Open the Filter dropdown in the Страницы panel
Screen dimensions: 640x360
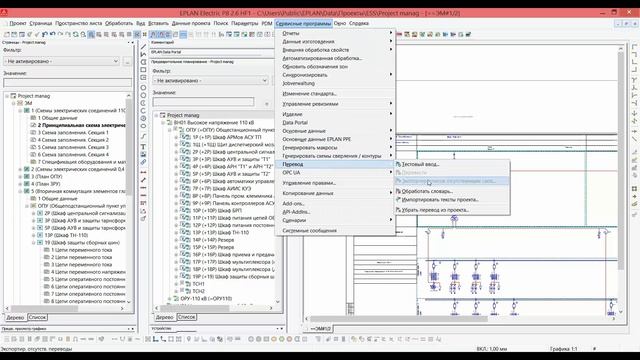point(115,61)
